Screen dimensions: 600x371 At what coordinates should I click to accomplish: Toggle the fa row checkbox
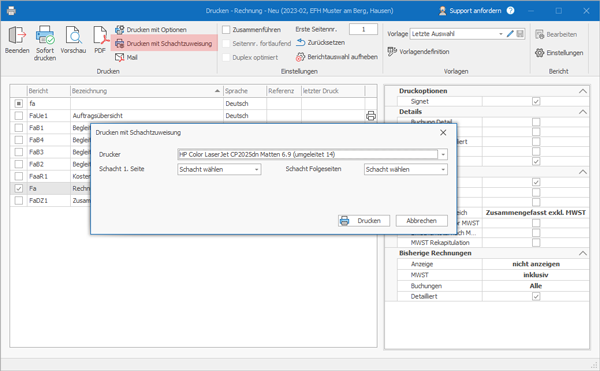pos(18,103)
